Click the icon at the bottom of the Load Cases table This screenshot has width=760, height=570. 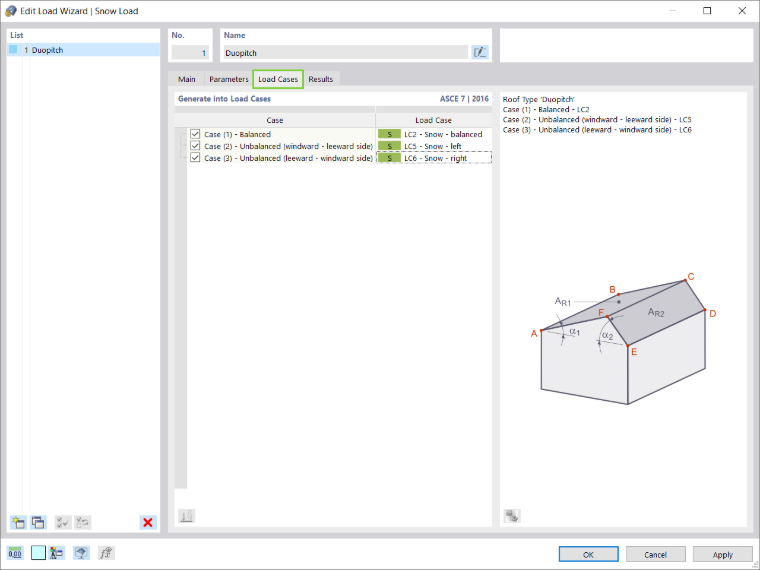pyautogui.click(x=187, y=516)
